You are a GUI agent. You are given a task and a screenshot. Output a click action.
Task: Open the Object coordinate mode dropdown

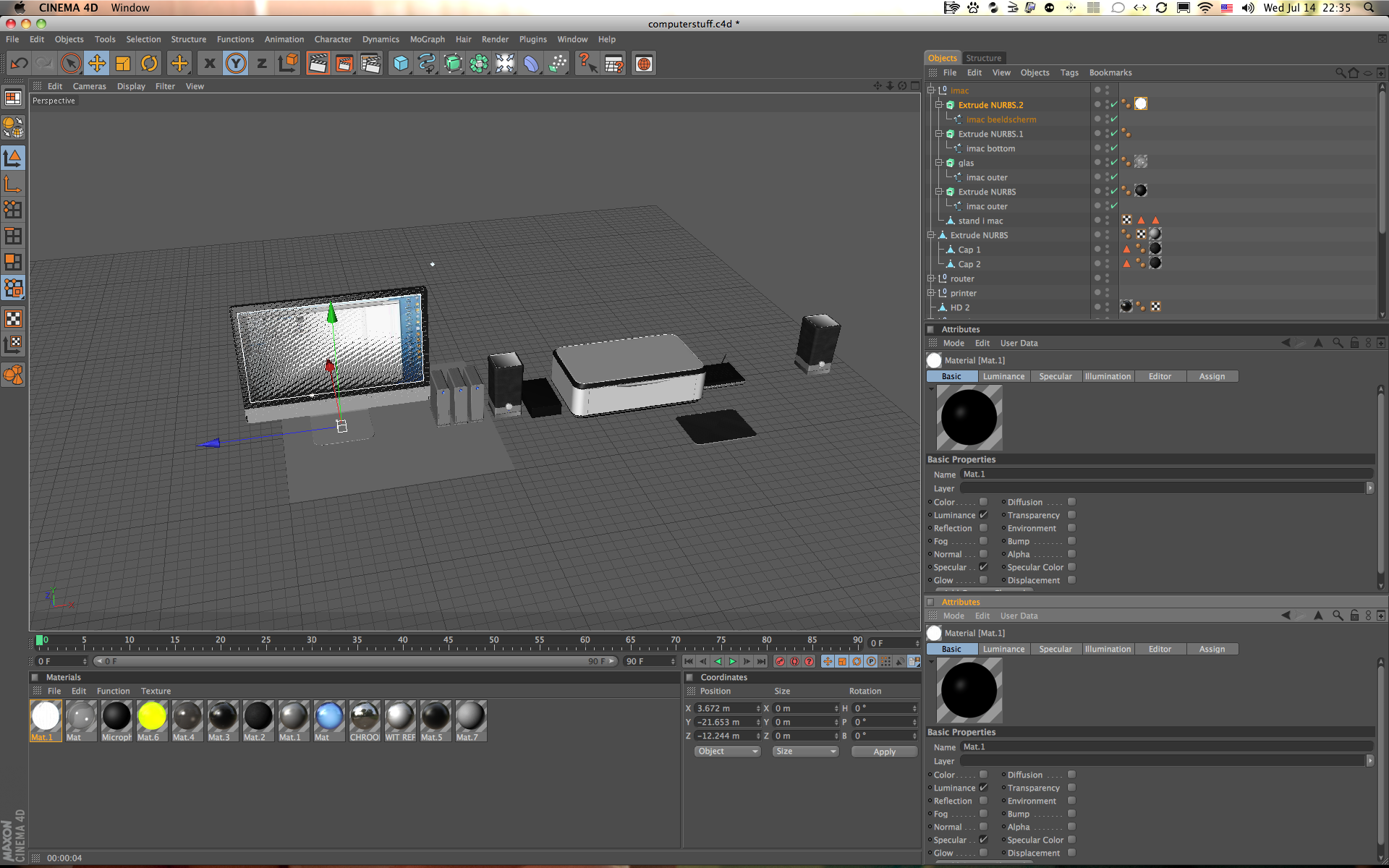pos(727,752)
